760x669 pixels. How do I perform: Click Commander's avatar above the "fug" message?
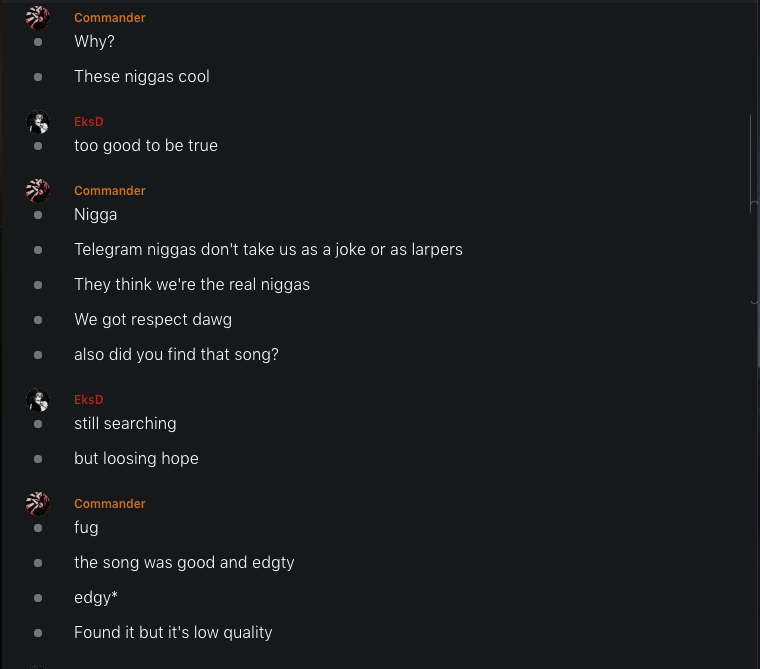click(38, 504)
